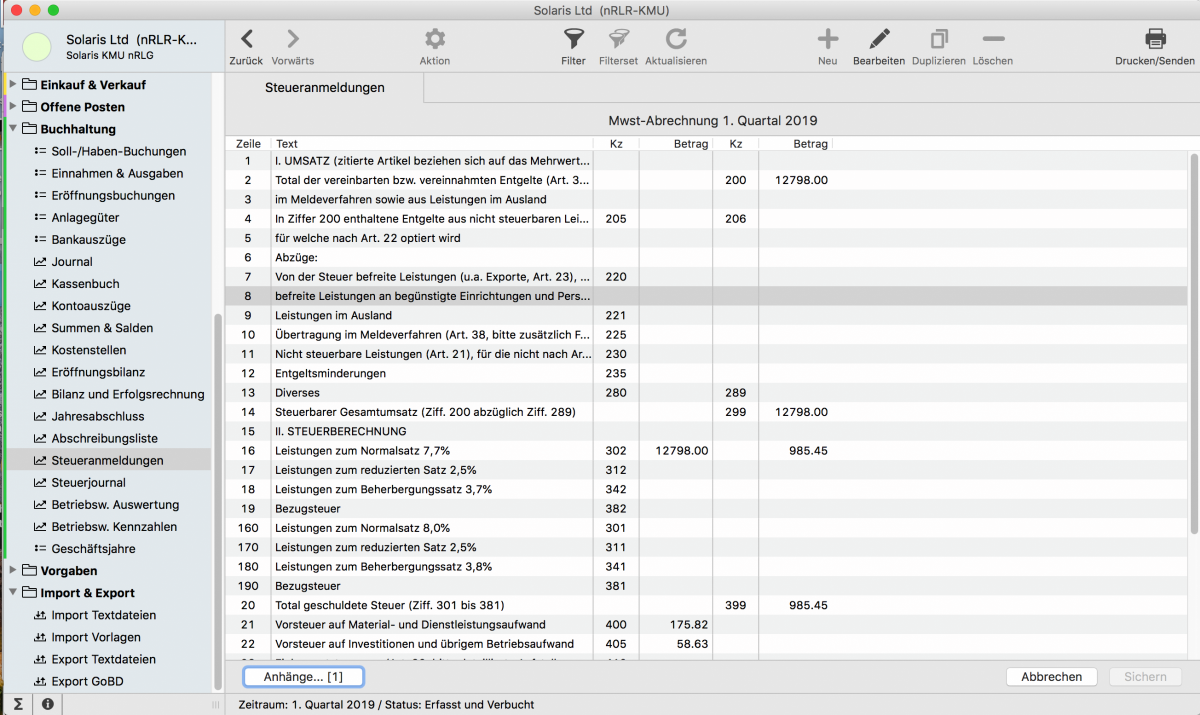This screenshot has width=1200, height=715.
Task: Switch to the Steueranmeldungen tab
Action: point(325,88)
